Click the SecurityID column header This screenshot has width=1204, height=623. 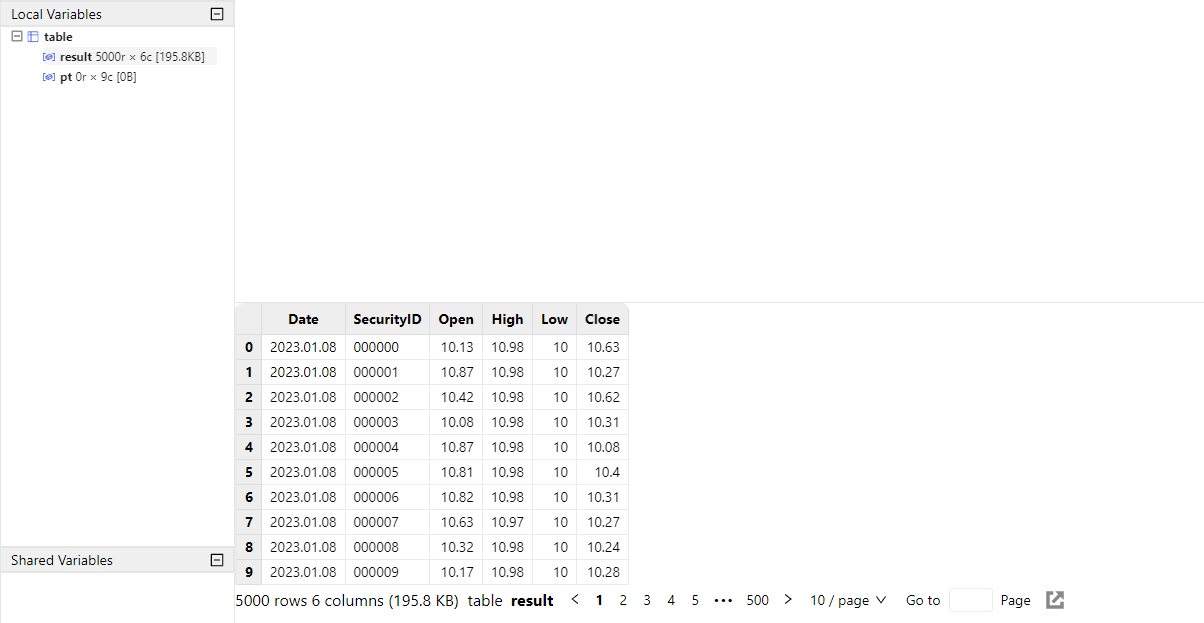(x=387, y=319)
